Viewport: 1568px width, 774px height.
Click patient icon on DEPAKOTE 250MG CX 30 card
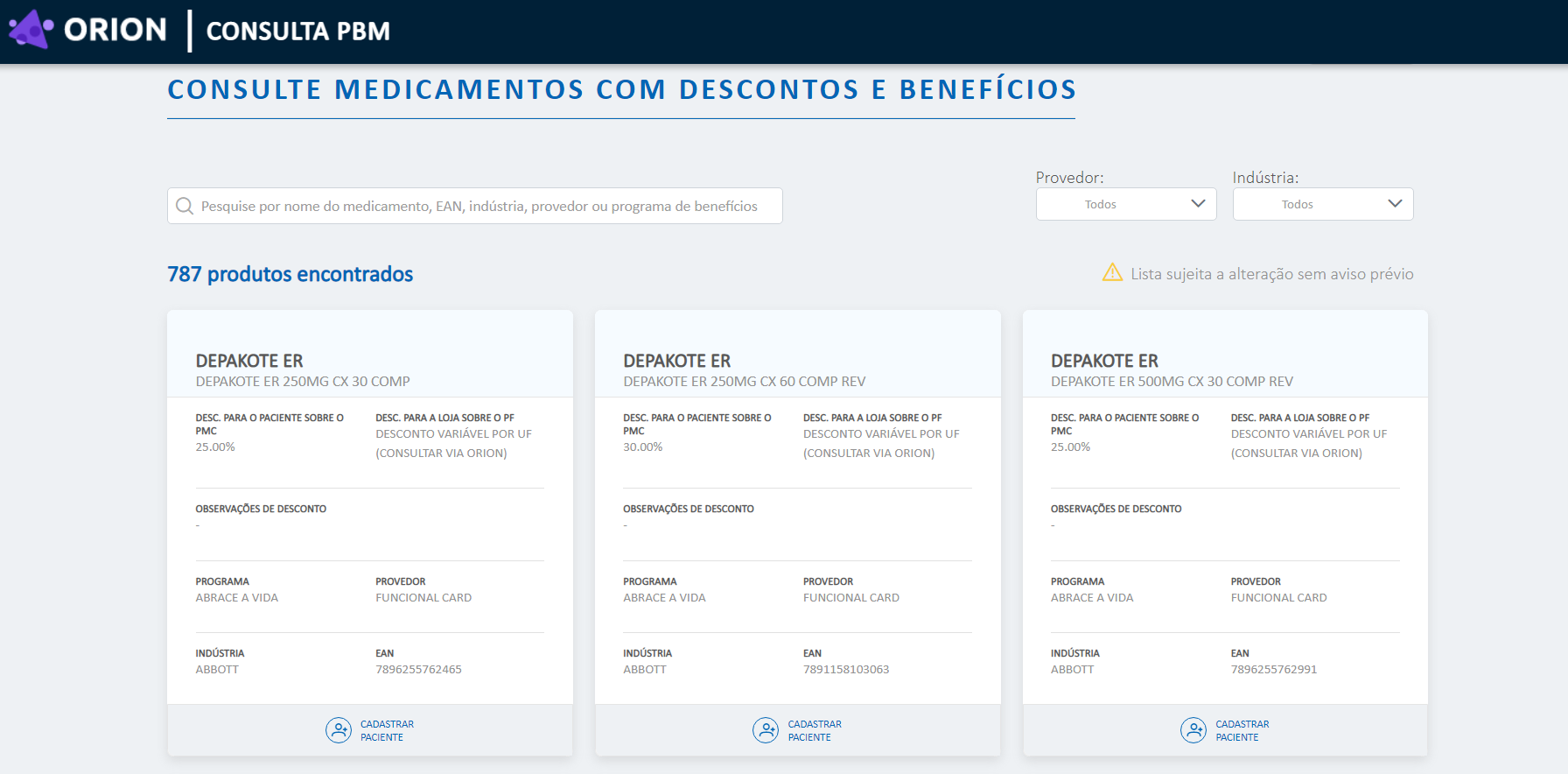[x=339, y=730]
